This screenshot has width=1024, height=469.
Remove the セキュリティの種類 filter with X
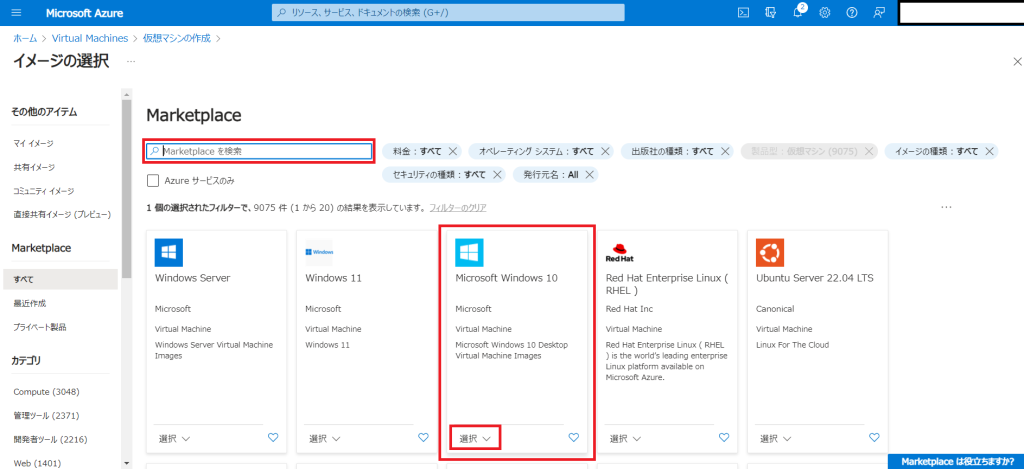coord(497,174)
